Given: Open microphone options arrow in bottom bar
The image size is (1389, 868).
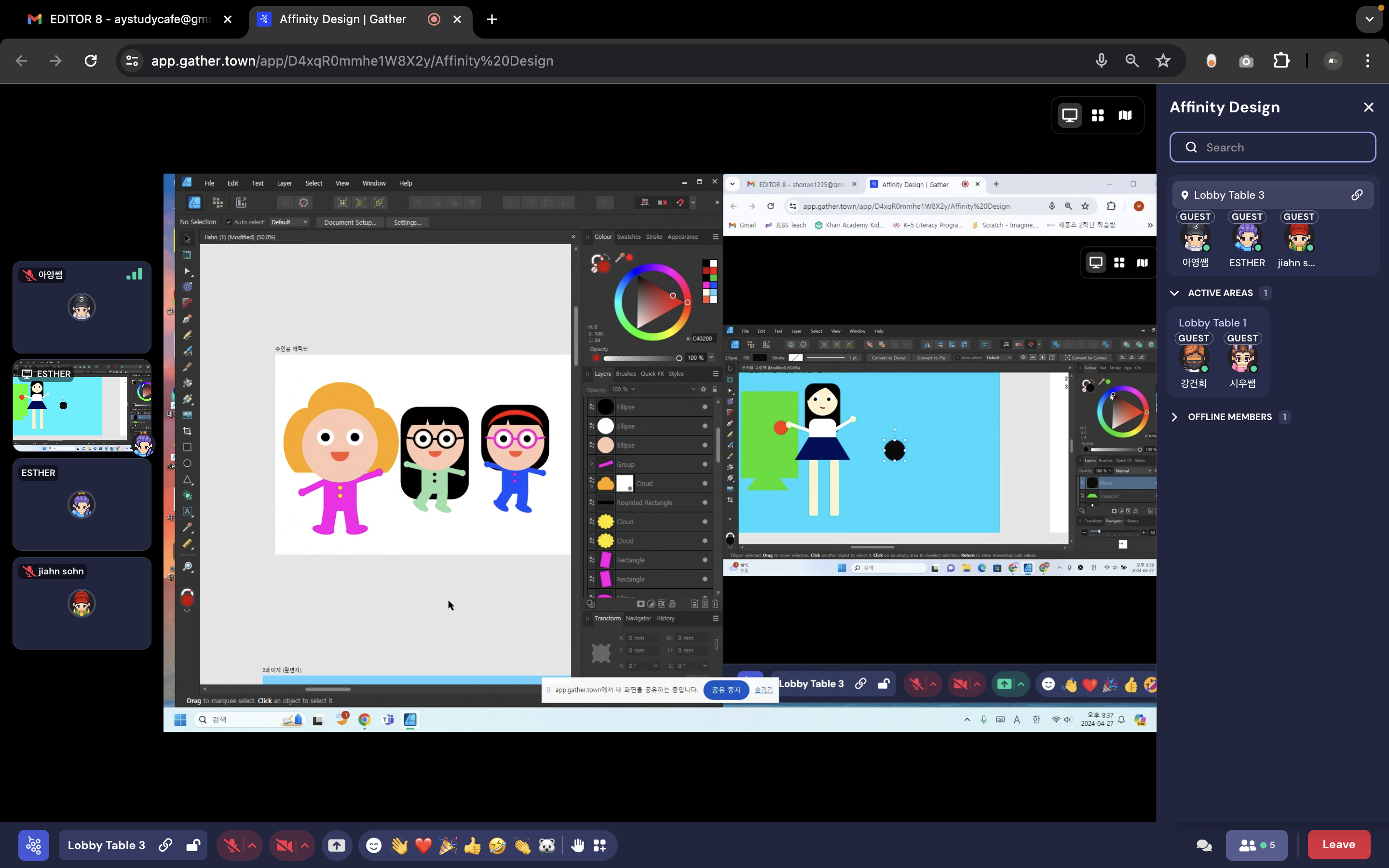Looking at the screenshot, I should tap(252, 845).
